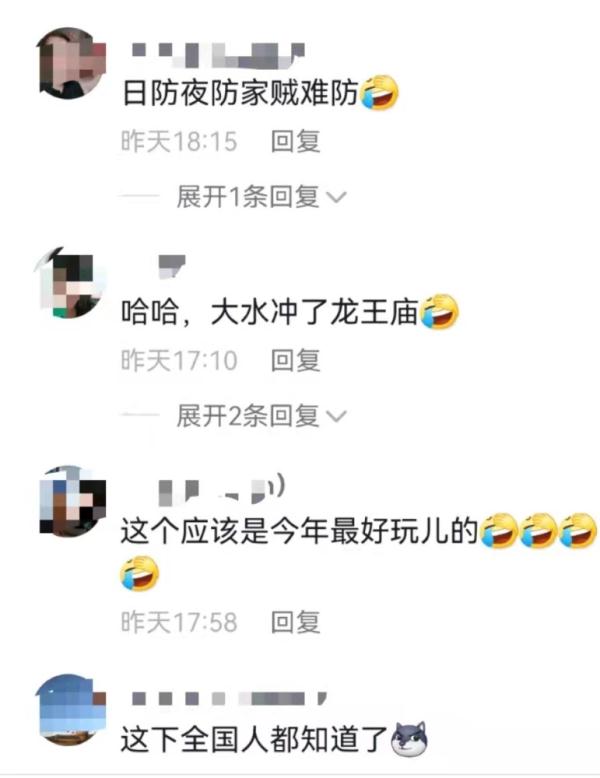
Task: Reply to the comment posted 昨天17:58
Action: click(x=295, y=622)
